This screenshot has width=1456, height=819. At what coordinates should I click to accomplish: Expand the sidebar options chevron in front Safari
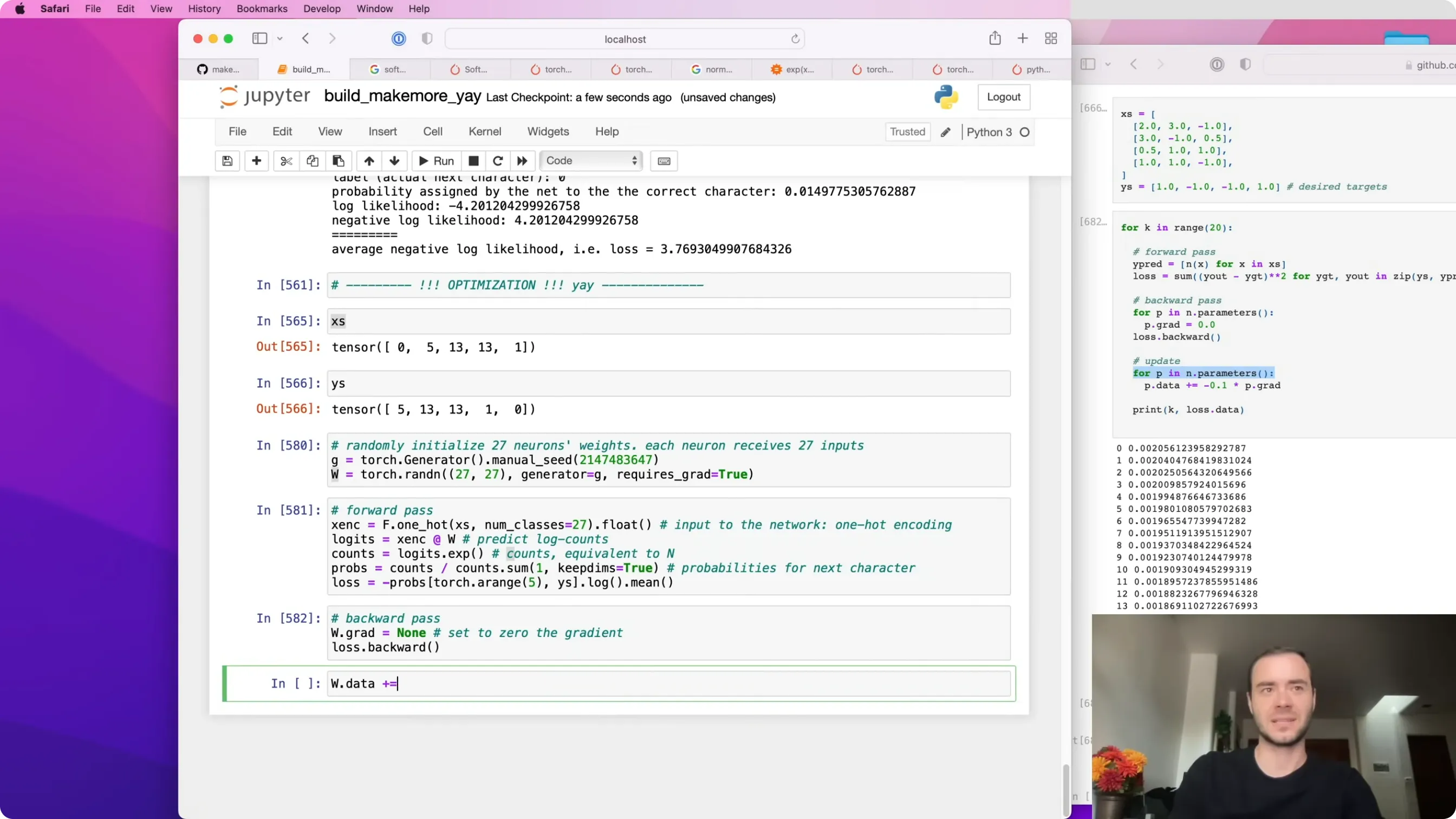(280, 38)
